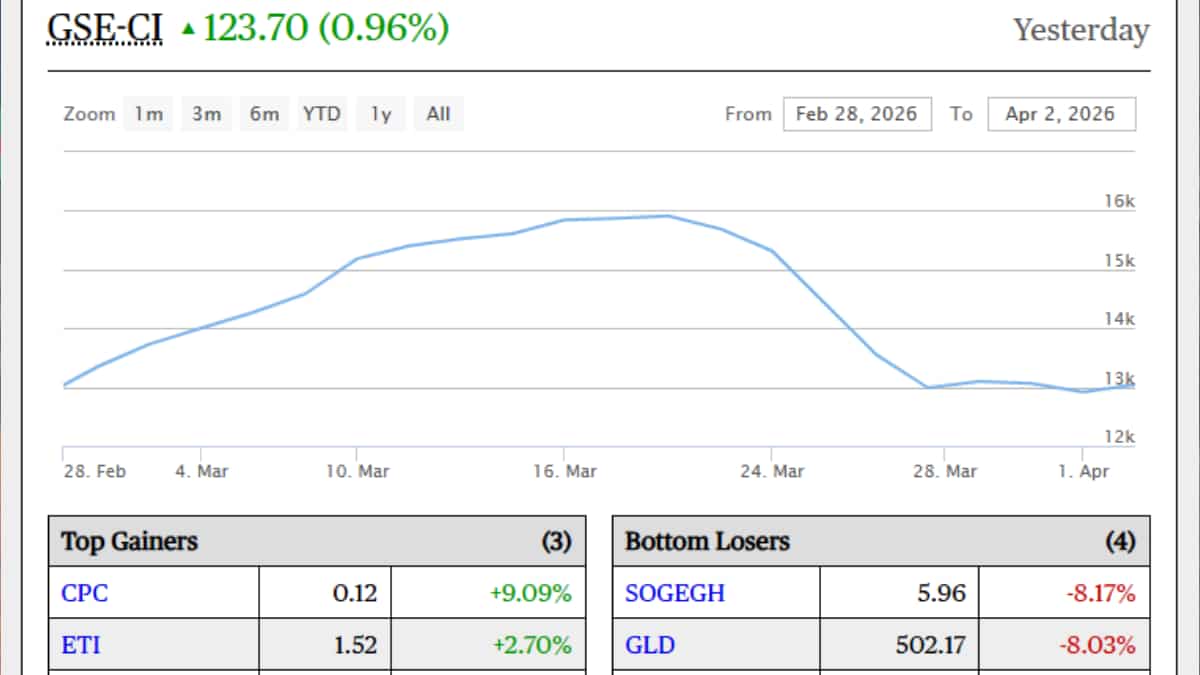Open the From date field showing Feb 28, 2026
The image size is (1200, 675).
[857, 113]
